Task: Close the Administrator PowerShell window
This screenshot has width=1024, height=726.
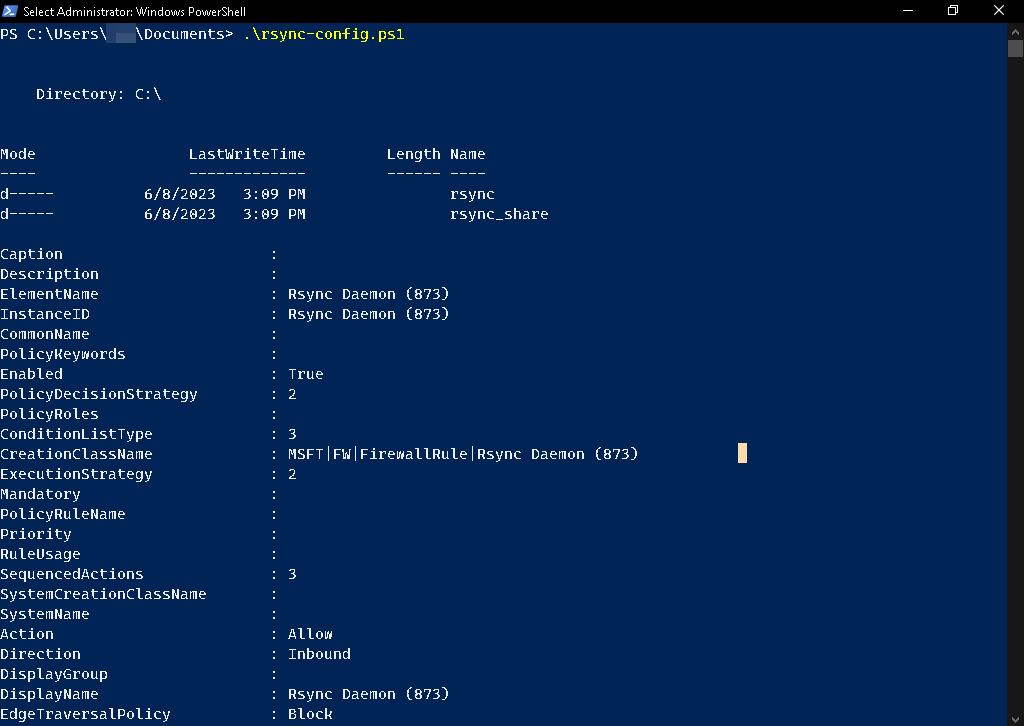Action: pyautogui.click(x=1000, y=10)
